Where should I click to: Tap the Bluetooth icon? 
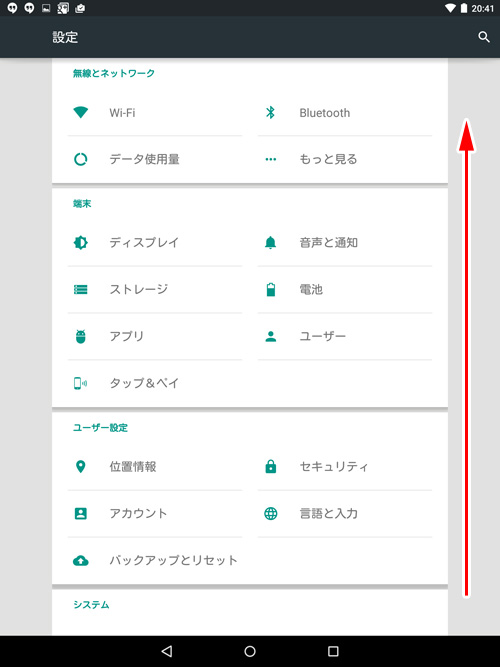click(x=270, y=113)
